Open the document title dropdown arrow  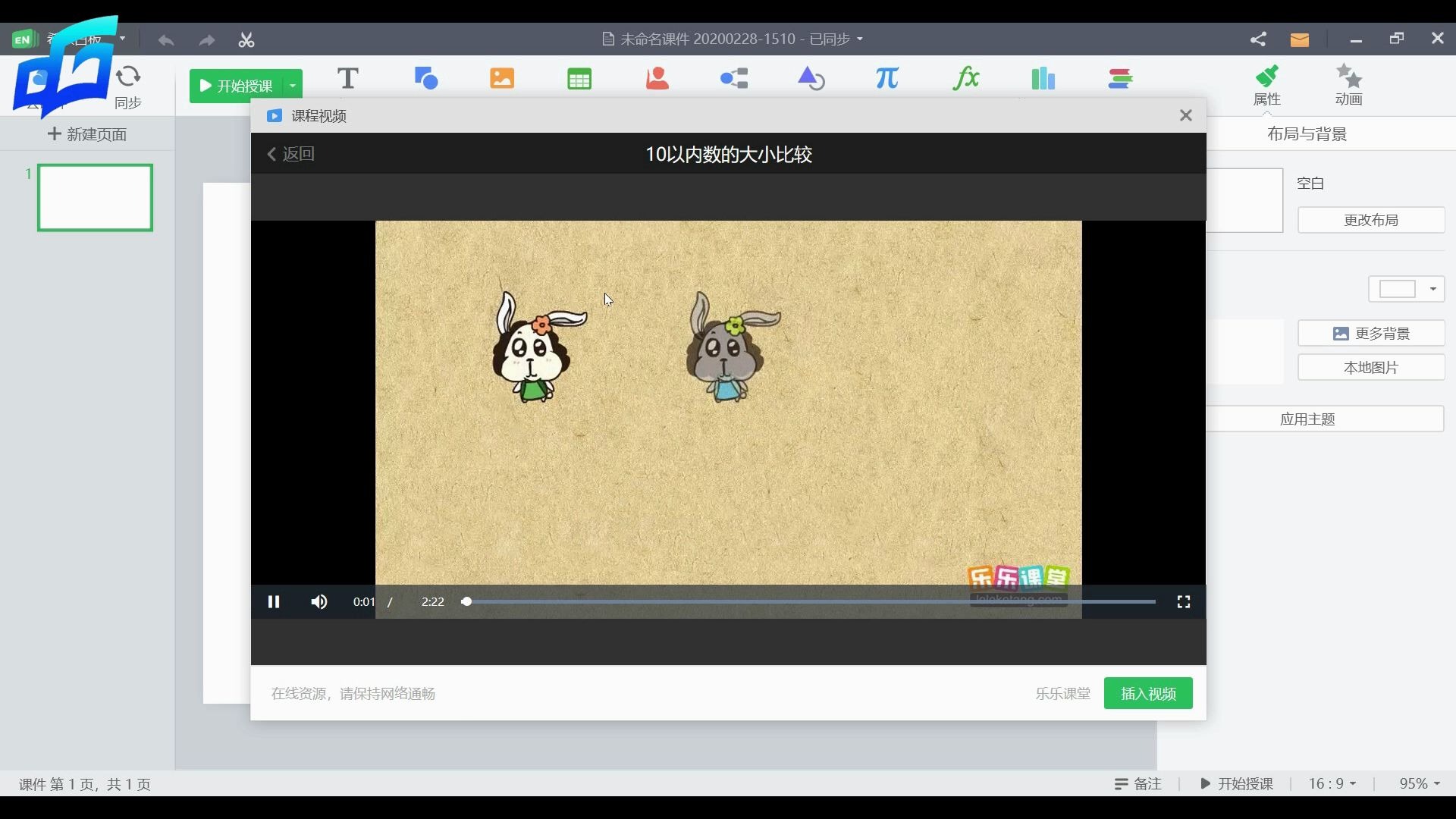pyautogui.click(x=860, y=39)
